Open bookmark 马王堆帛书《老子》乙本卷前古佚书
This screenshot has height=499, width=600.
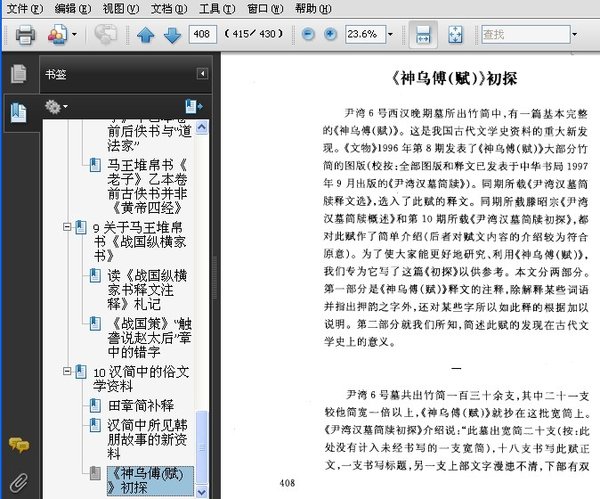pyautogui.click(x=147, y=186)
